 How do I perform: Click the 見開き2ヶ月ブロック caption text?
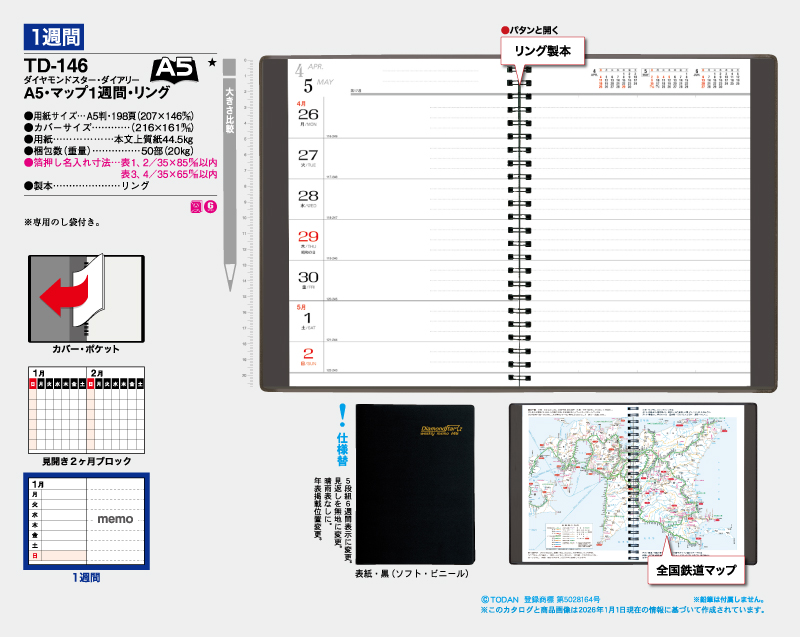[86, 461]
